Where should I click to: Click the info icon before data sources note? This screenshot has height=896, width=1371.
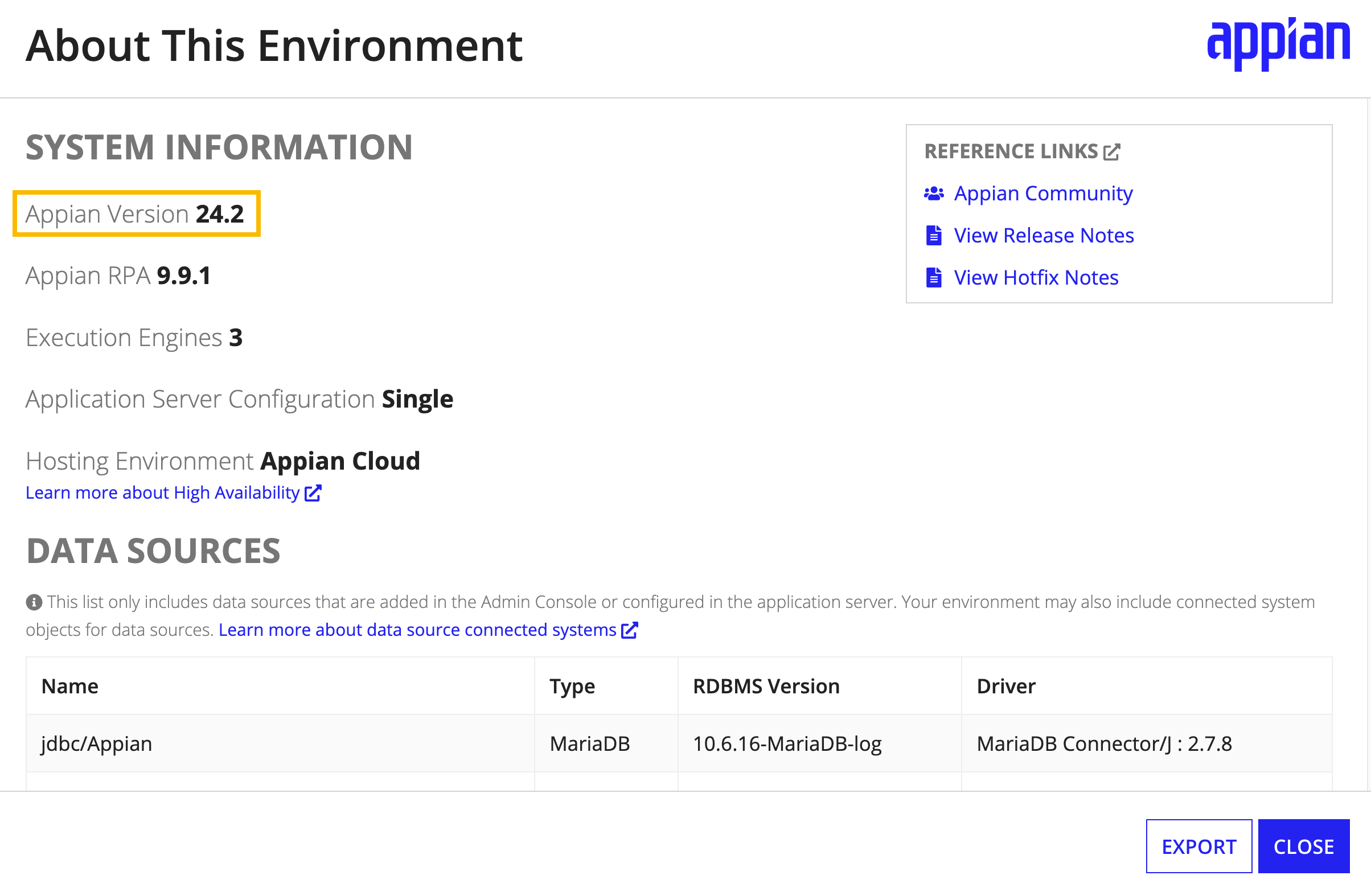tap(34, 602)
